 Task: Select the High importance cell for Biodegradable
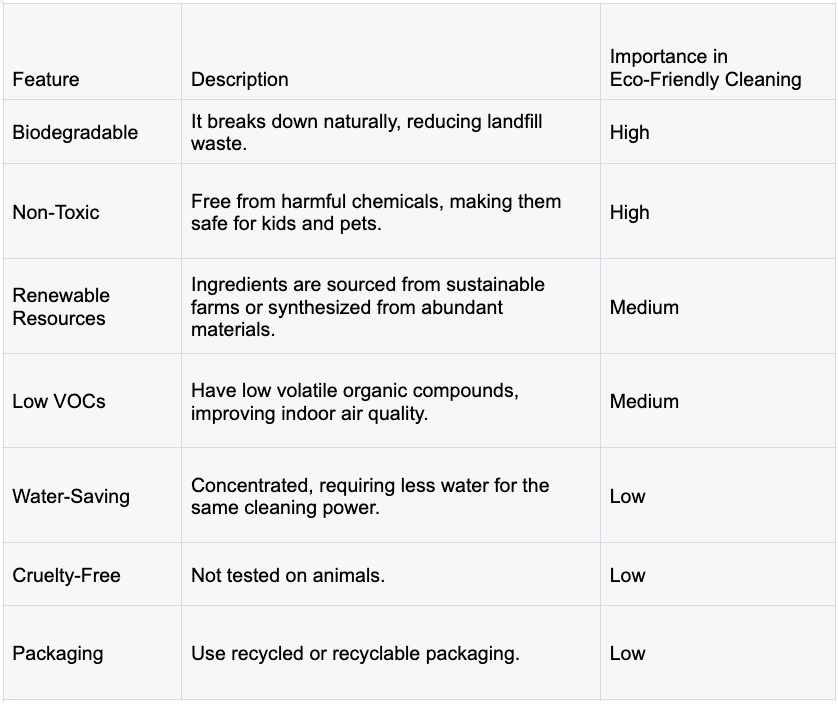pos(718,131)
